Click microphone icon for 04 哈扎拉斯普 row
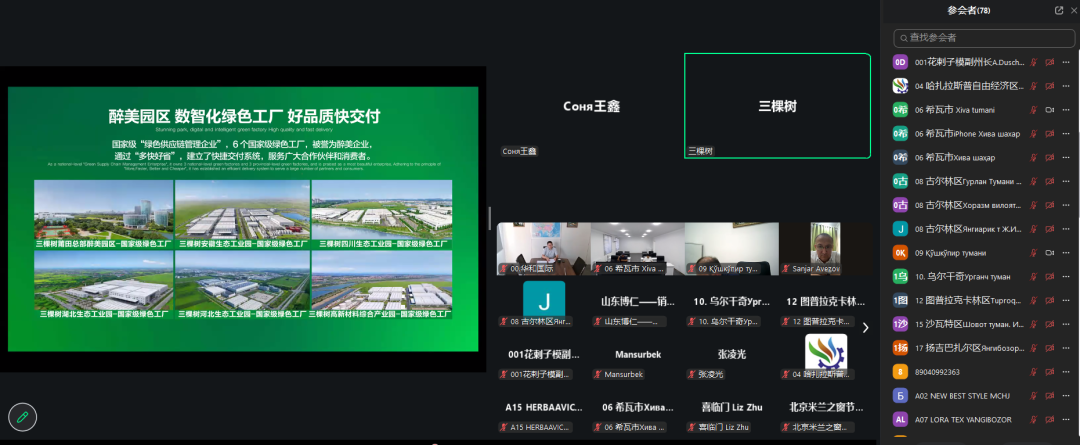Image resolution: width=1080 pixels, height=445 pixels. coord(1032,86)
